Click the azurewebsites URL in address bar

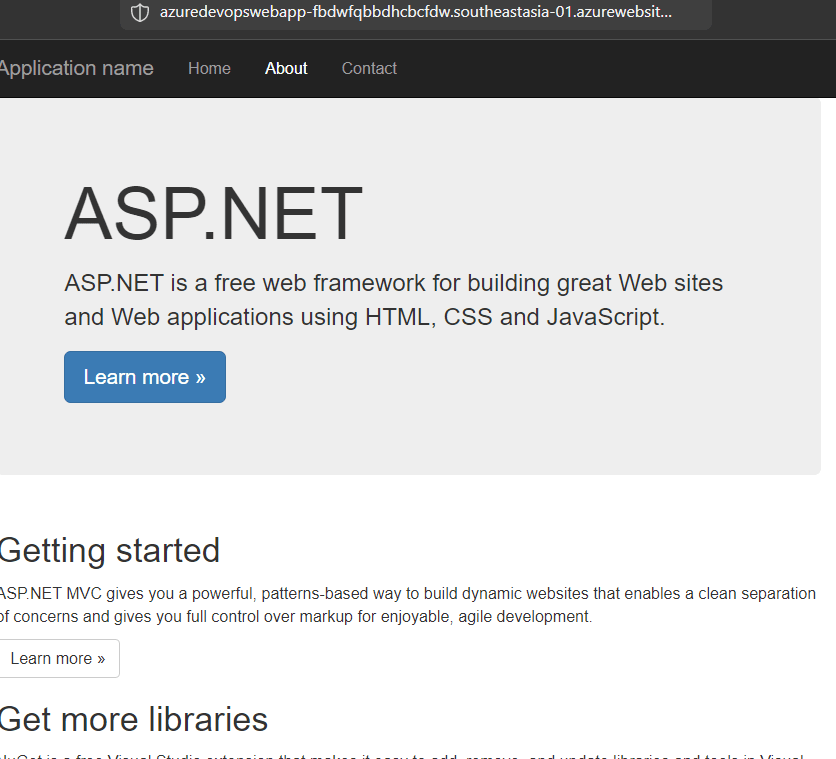tap(416, 12)
